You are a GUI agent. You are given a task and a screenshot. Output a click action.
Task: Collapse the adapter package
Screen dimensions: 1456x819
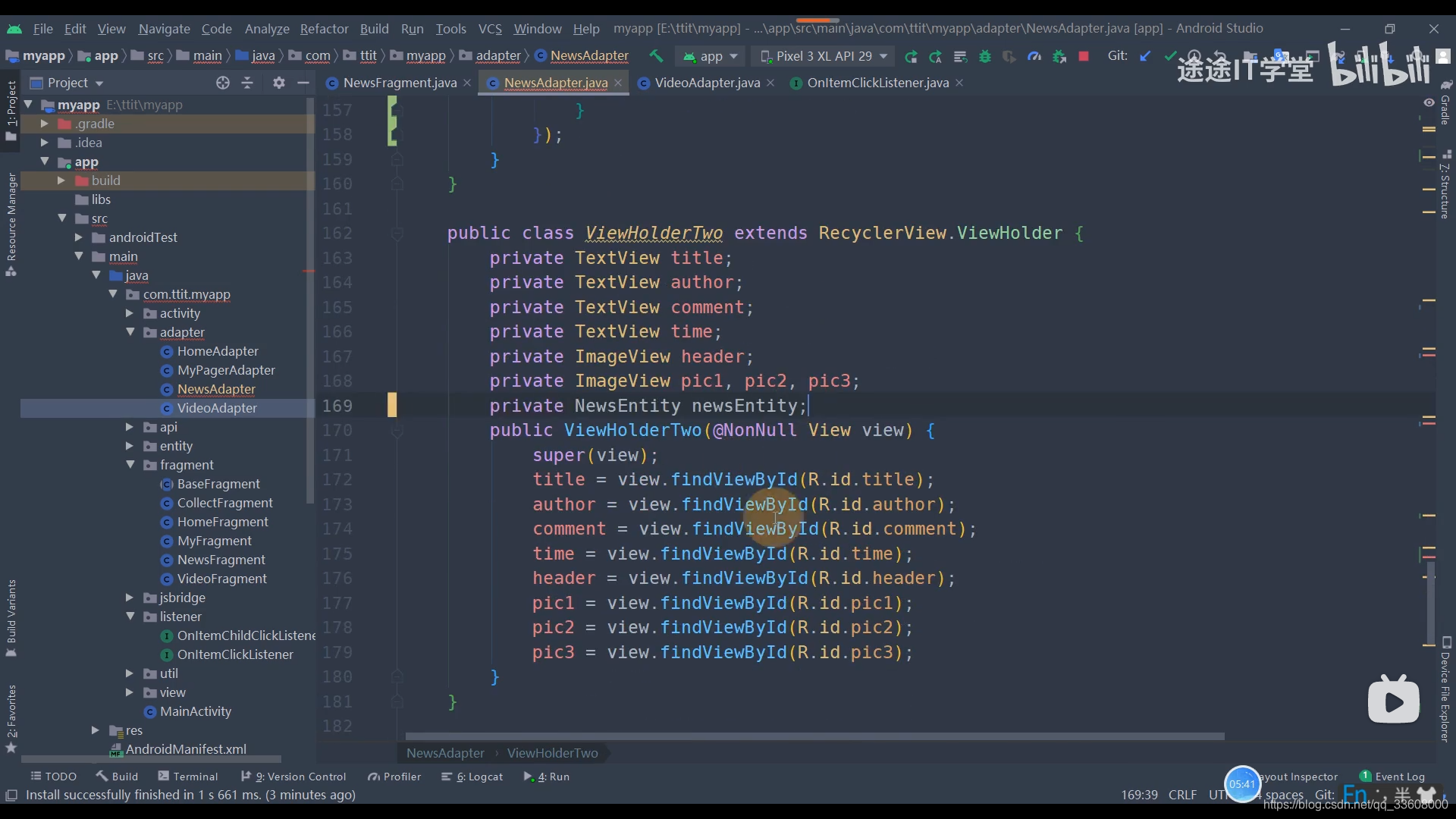coord(130,332)
